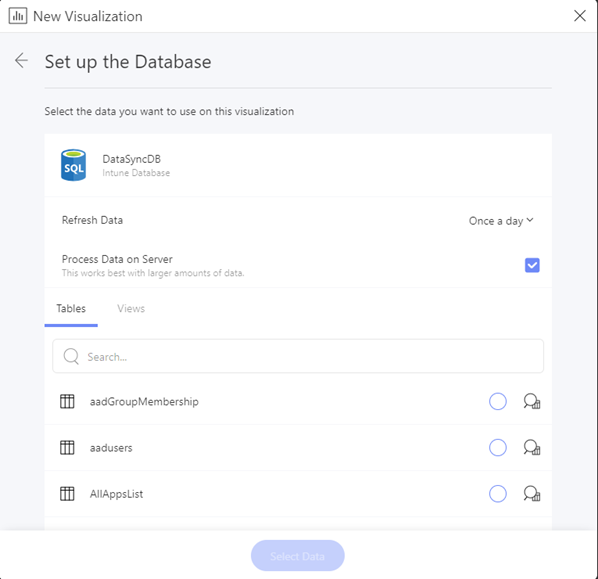Switch to the Views tab
This screenshot has width=598, height=579.
(131, 309)
